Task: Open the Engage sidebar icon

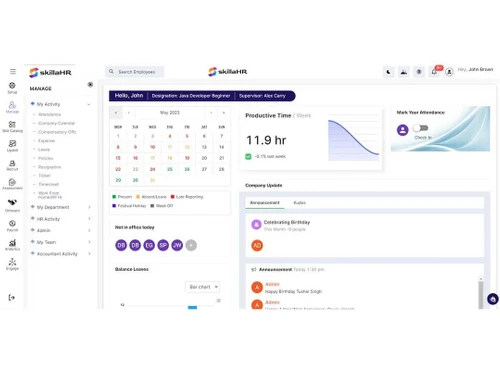Action: 12,262
